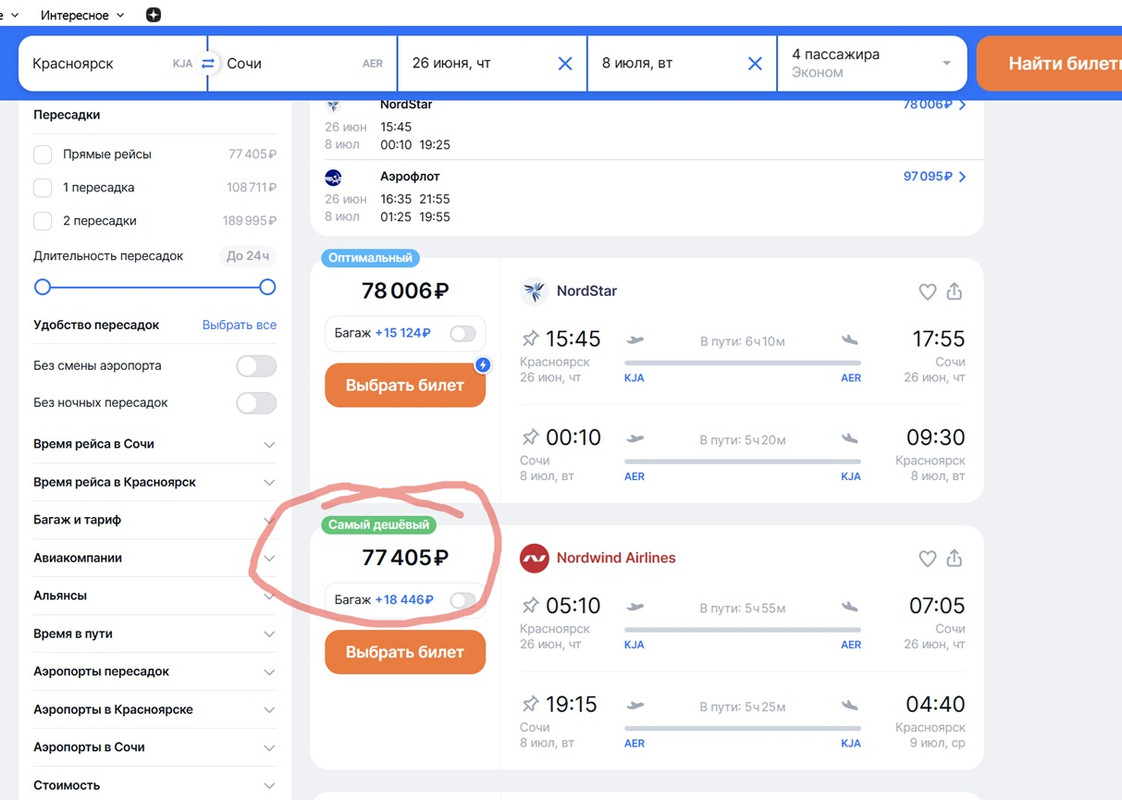Image resolution: width=1122 pixels, height=800 pixels.
Task: Click the Самый дешёвый badge
Action: (379, 525)
